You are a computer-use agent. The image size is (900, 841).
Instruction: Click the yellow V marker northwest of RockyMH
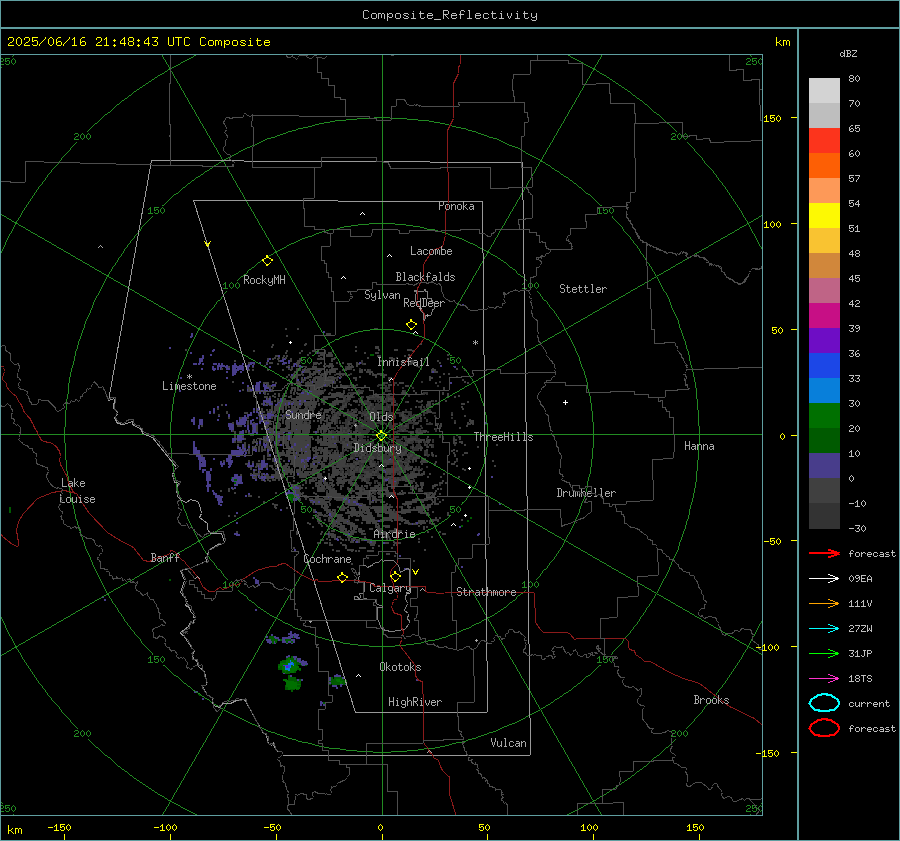point(208,244)
